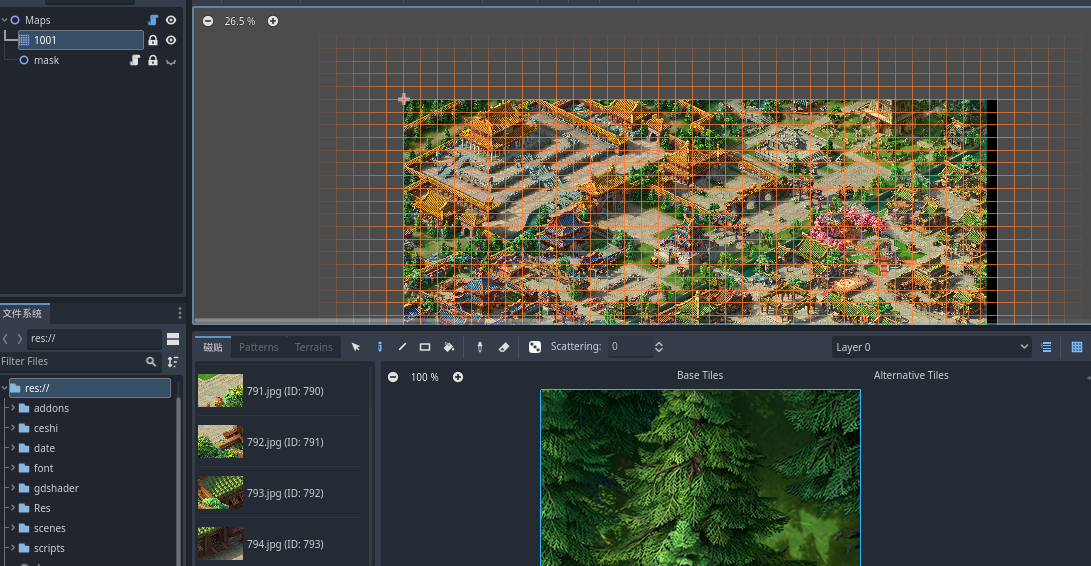Select the scenes folder

(x=49, y=528)
